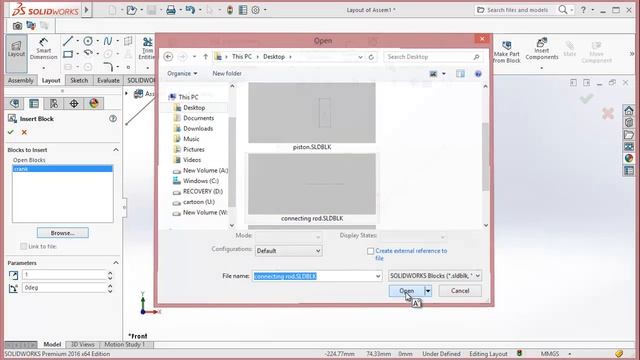
Task: Click New folder in dialog toolbar
Action: coord(227,73)
